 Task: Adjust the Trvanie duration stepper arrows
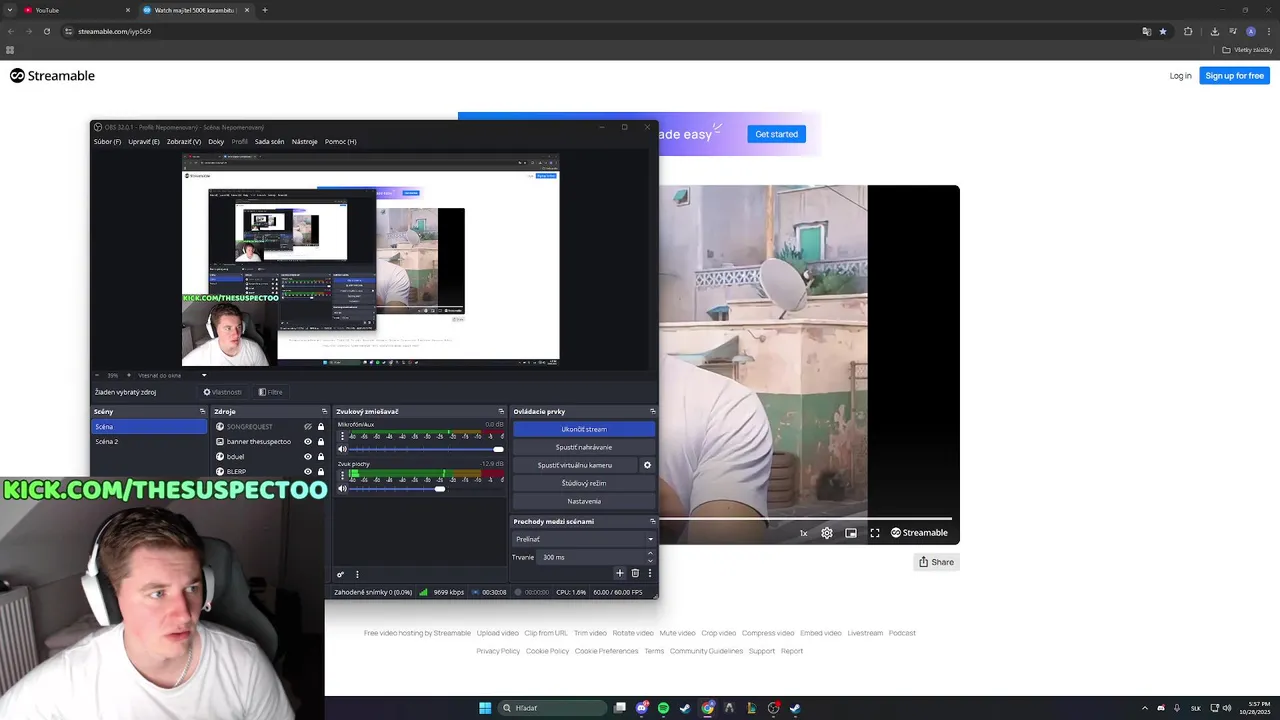pyautogui.click(x=650, y=557)
